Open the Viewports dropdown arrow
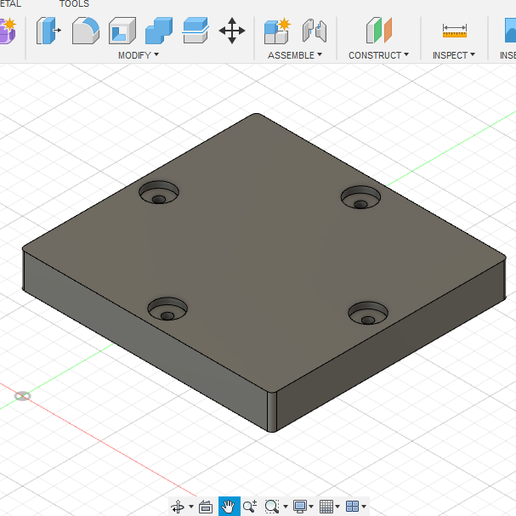This screenshot has width=516, height=516. (364, 507)
